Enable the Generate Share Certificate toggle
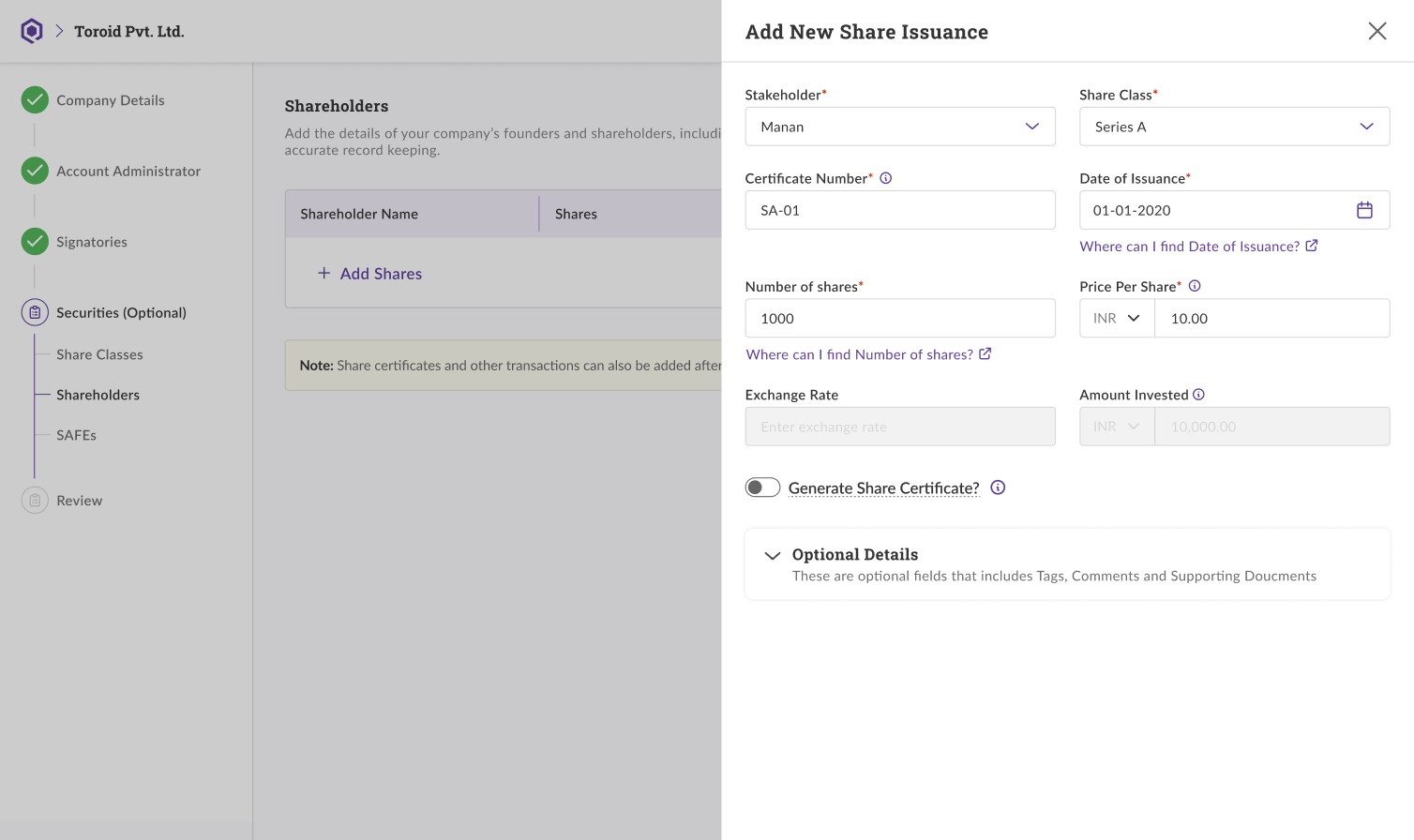 pos(762,487)
